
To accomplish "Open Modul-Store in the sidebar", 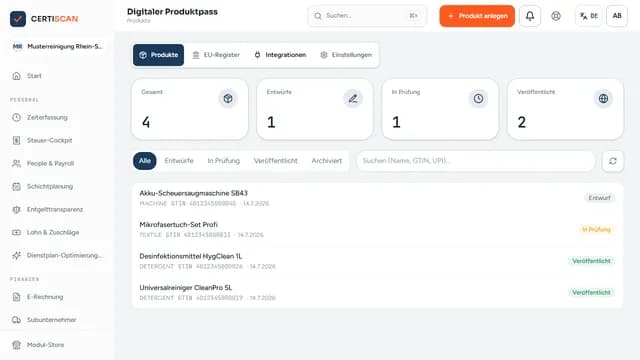I will (57, 345).
